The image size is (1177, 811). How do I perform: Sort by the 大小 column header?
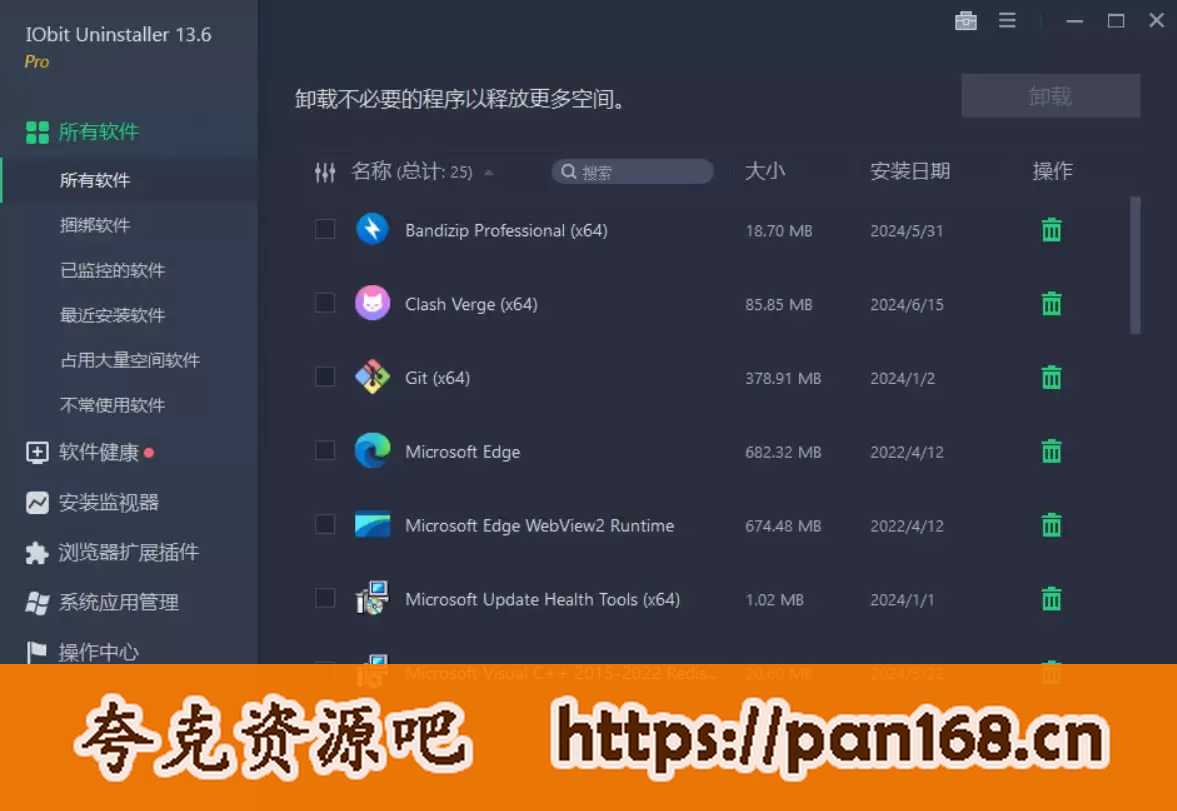point(764,171)
